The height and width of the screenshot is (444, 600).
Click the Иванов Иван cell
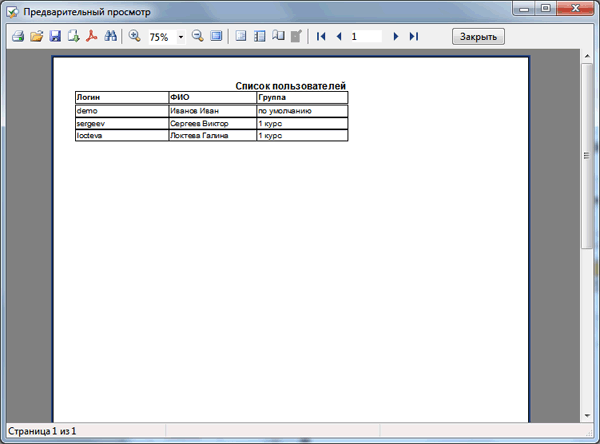coord(212,111)
